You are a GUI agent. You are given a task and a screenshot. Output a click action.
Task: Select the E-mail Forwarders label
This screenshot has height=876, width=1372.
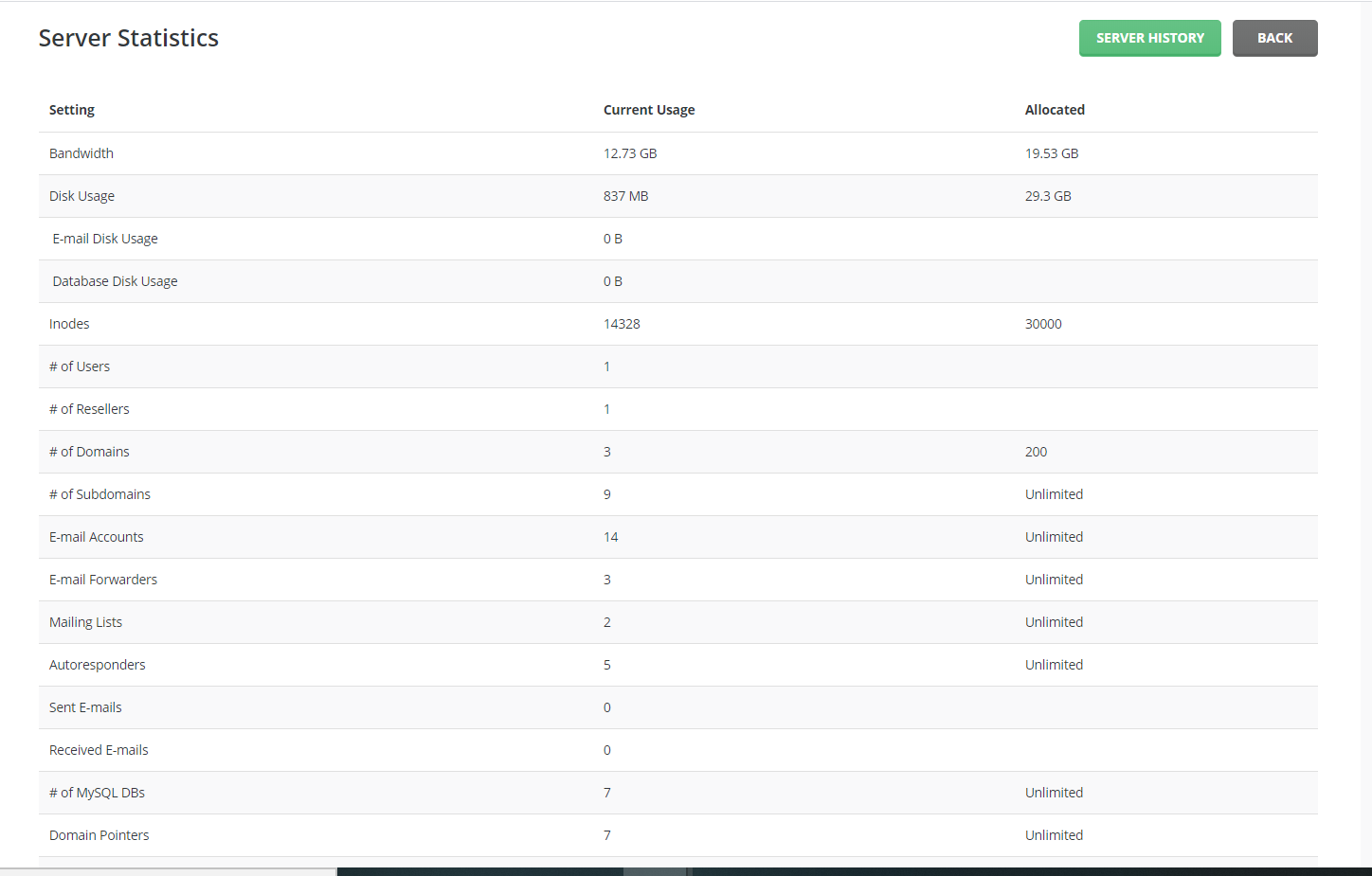click(x=103, y=580)
